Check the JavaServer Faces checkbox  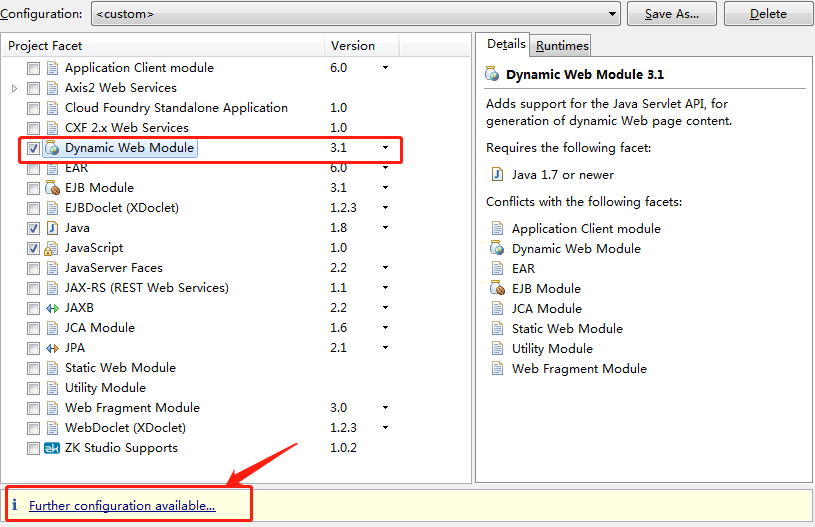[x=33, y=269]
